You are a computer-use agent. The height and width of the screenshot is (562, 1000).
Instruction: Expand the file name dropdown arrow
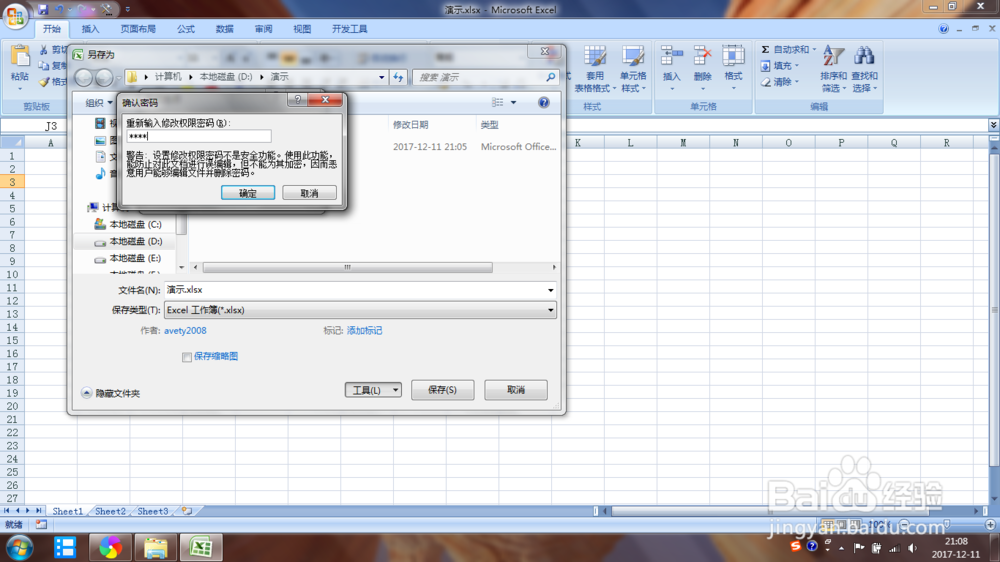550,290
